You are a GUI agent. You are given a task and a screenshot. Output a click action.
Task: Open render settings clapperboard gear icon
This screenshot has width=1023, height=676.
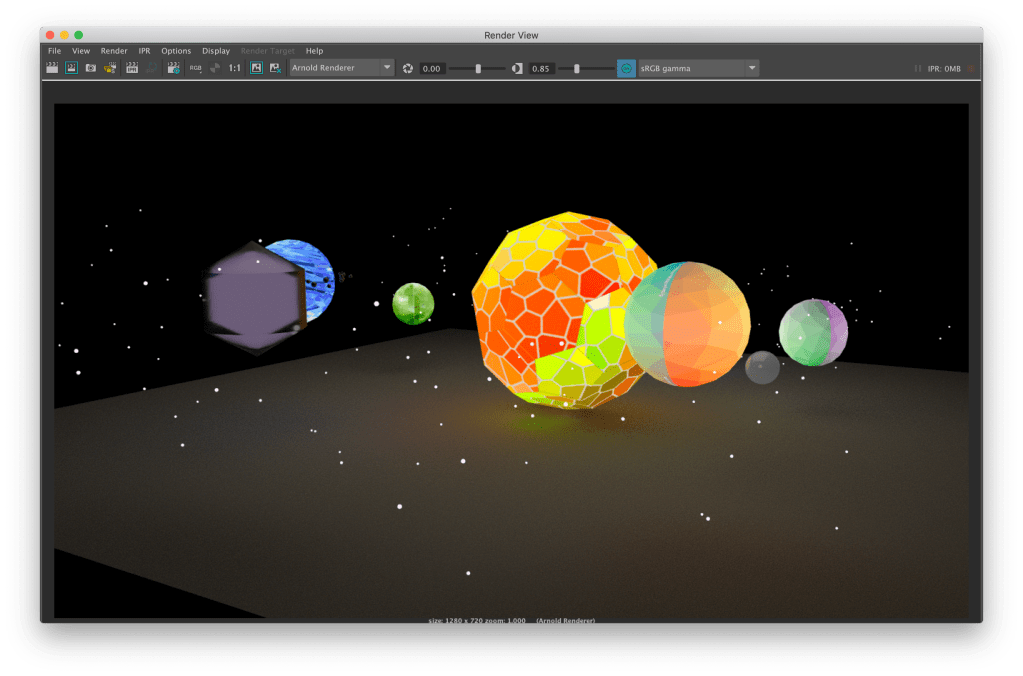tap(173, 68)
